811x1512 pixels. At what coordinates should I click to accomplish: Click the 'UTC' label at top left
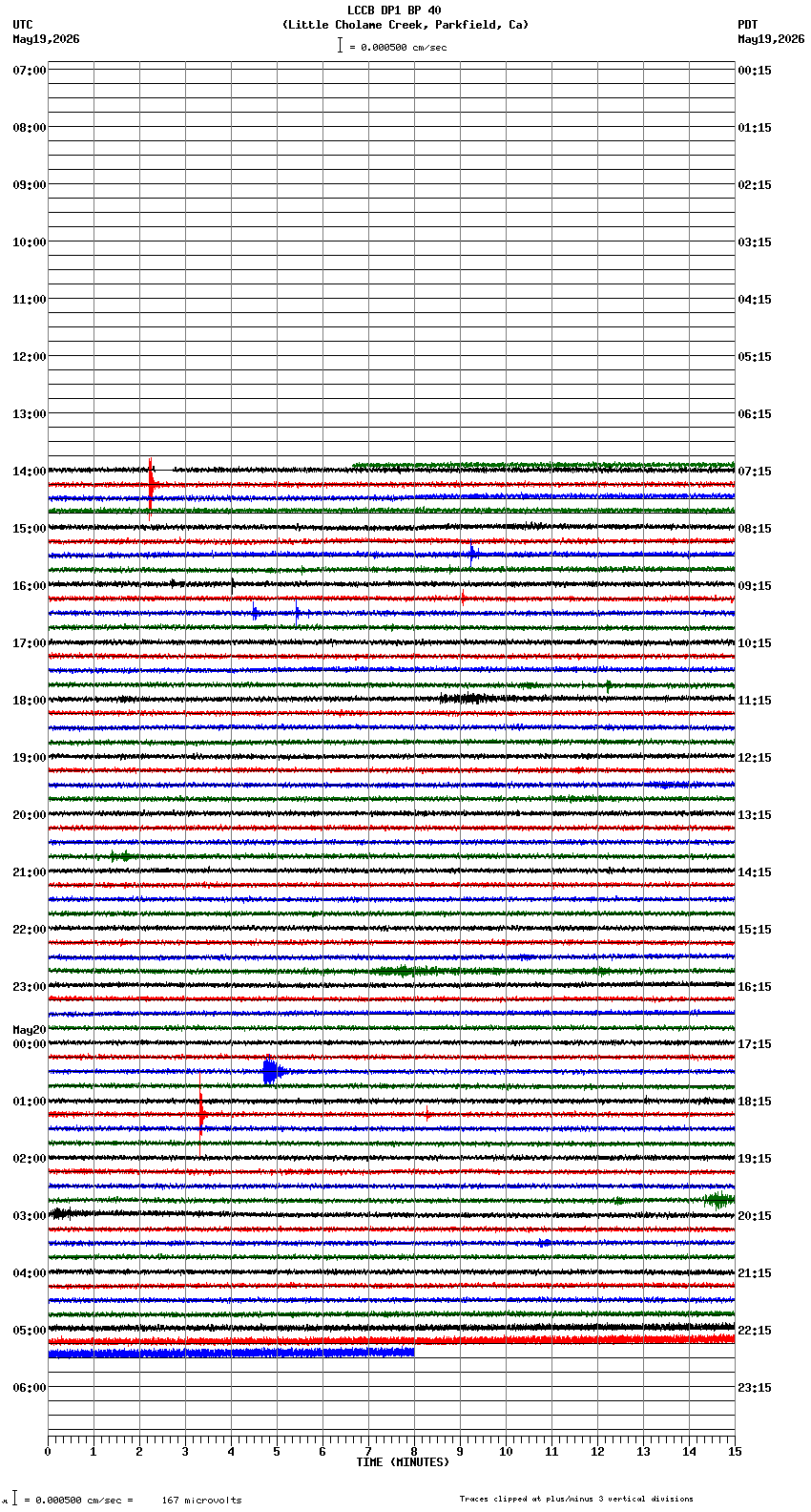[x=23, y=25]
